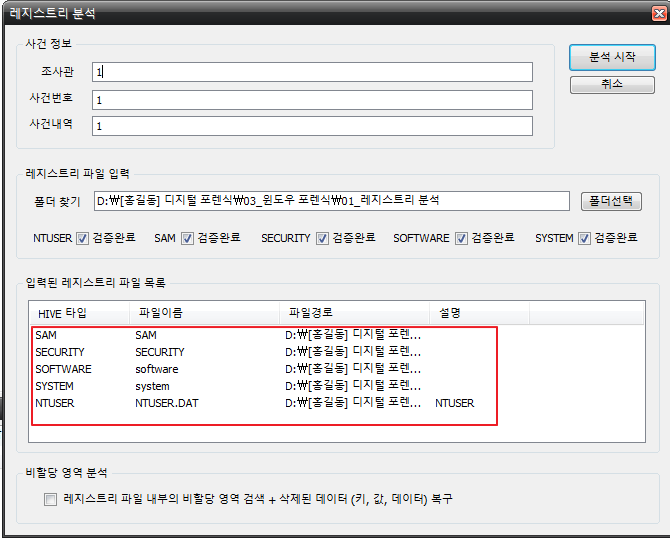Toggle the SECURITY checkbox
The width and height of the screenshot is (670, 540).
pos(322,238)
